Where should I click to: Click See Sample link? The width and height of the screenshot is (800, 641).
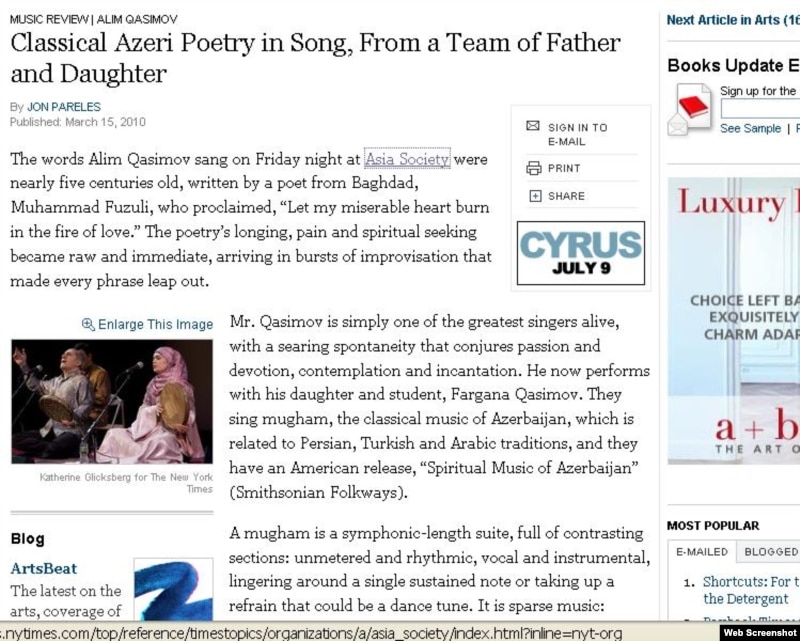tap(750, 129)
